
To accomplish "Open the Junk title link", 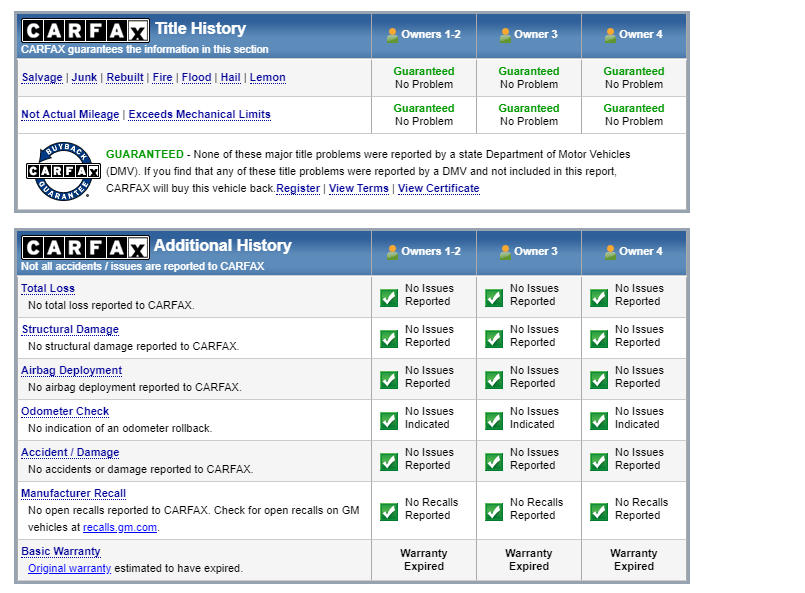I will pyautogui.click(x=84, y=78).
